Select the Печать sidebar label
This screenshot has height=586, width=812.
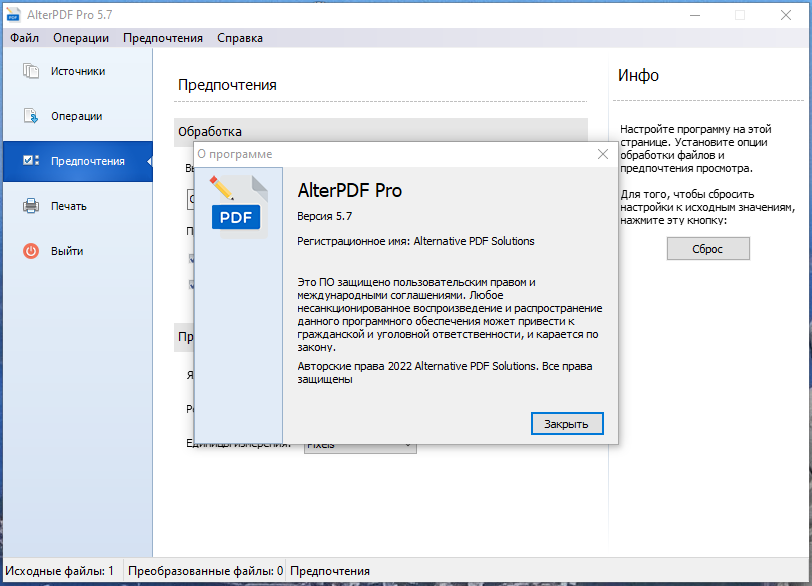pos(68,206)
